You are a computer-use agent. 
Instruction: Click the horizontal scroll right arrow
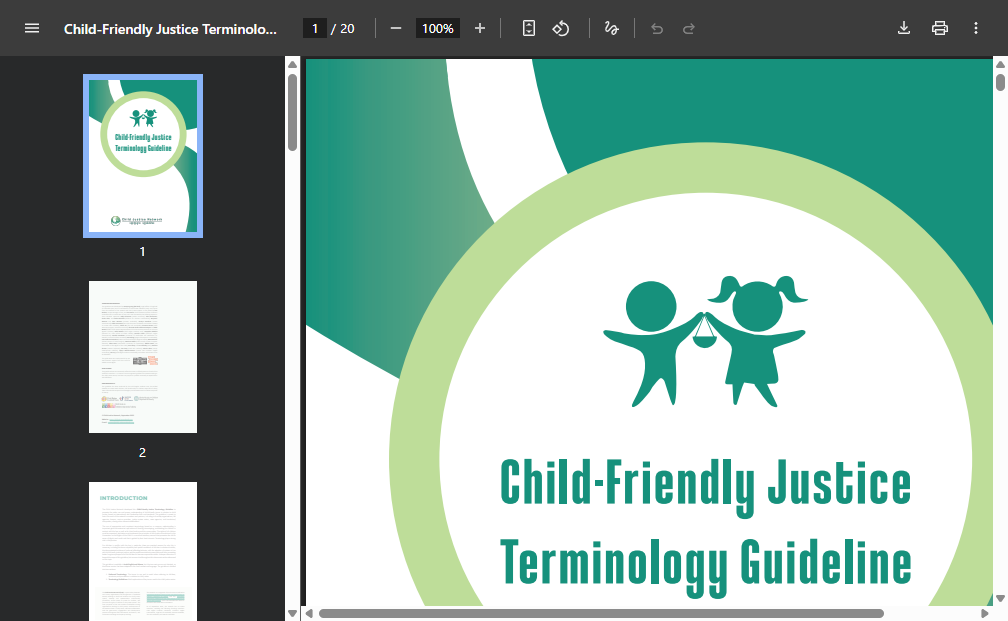point(984,613)
